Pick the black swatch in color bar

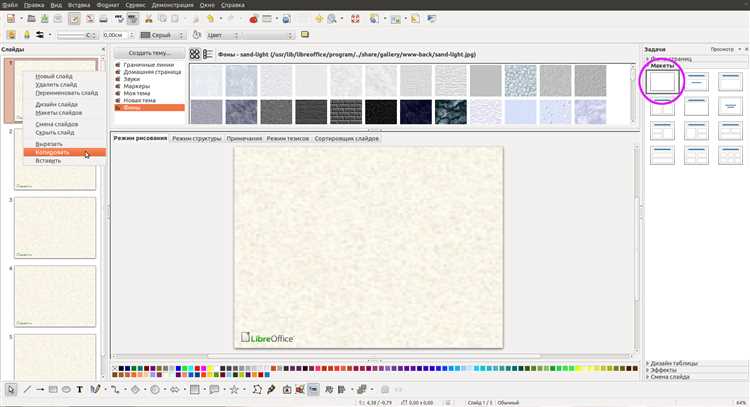[x=121, y=368]
